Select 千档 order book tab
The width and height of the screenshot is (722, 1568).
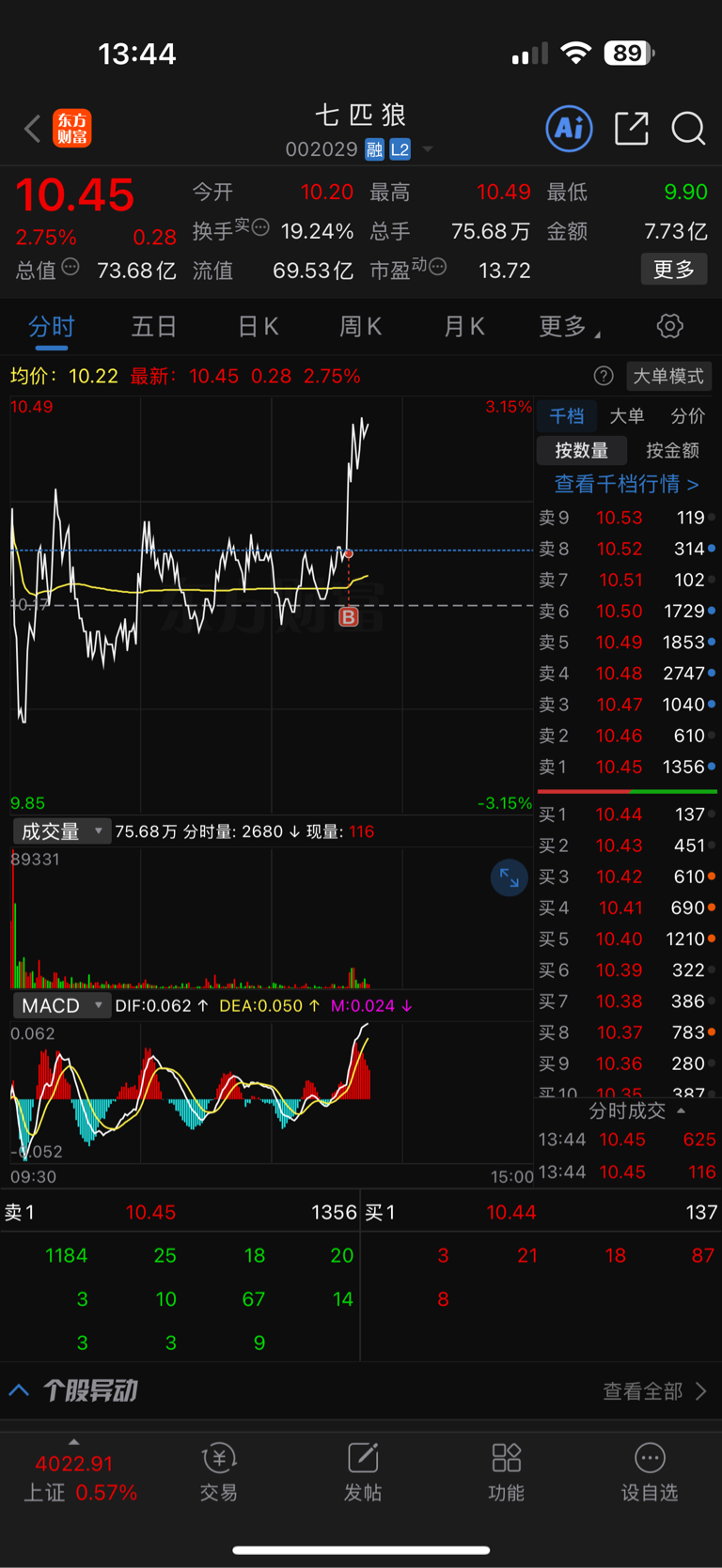coord(567,416)
